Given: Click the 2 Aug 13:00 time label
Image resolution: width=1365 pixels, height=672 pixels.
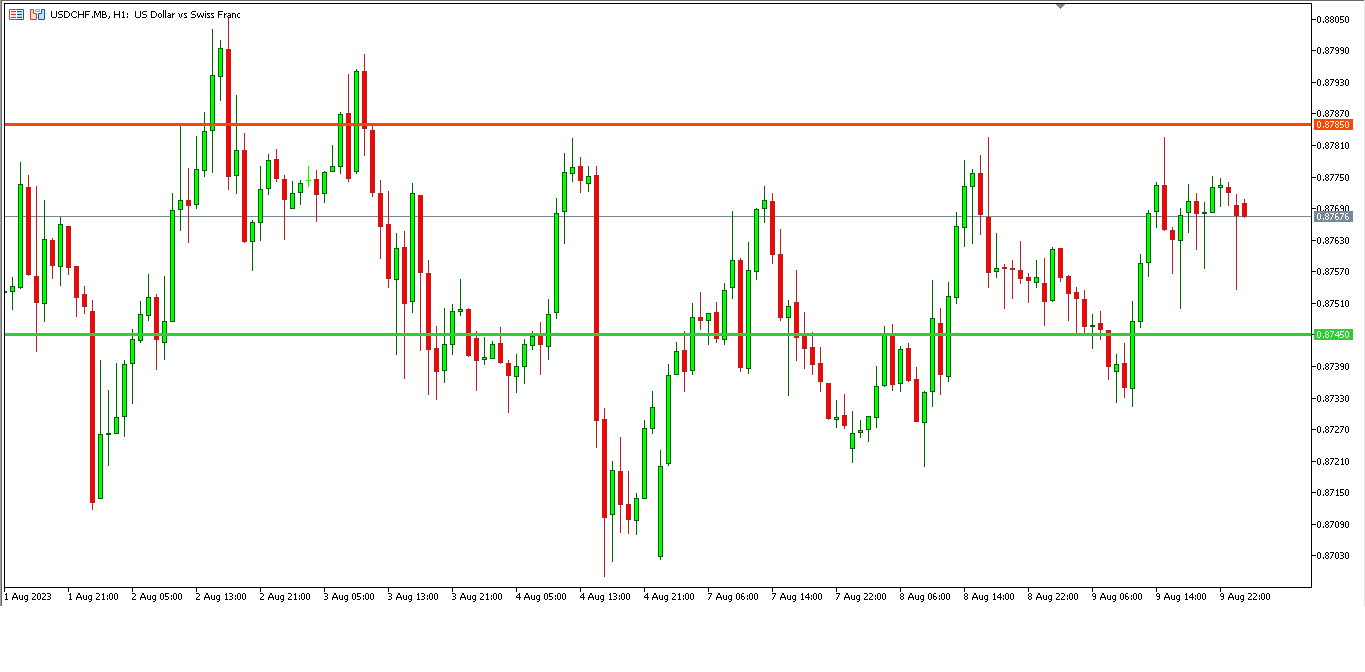Looking at the screenshot, I should pyautogui.click(x=221, y=597).
